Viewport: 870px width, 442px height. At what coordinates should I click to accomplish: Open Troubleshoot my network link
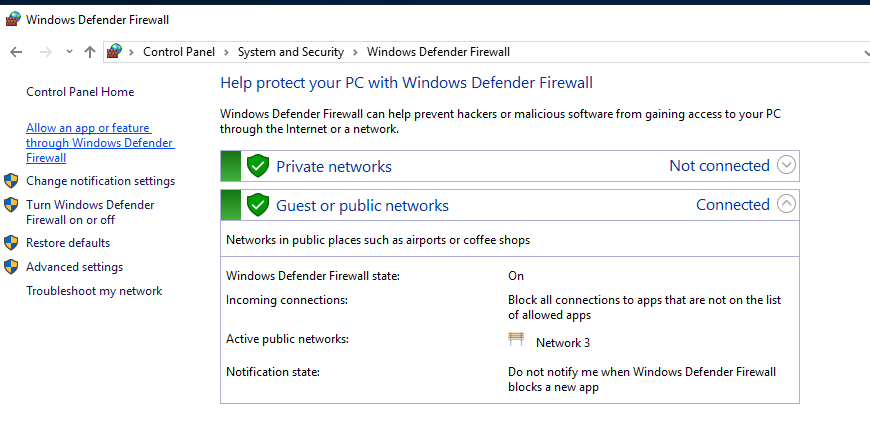pyautogui.click(x=94, y=291)
